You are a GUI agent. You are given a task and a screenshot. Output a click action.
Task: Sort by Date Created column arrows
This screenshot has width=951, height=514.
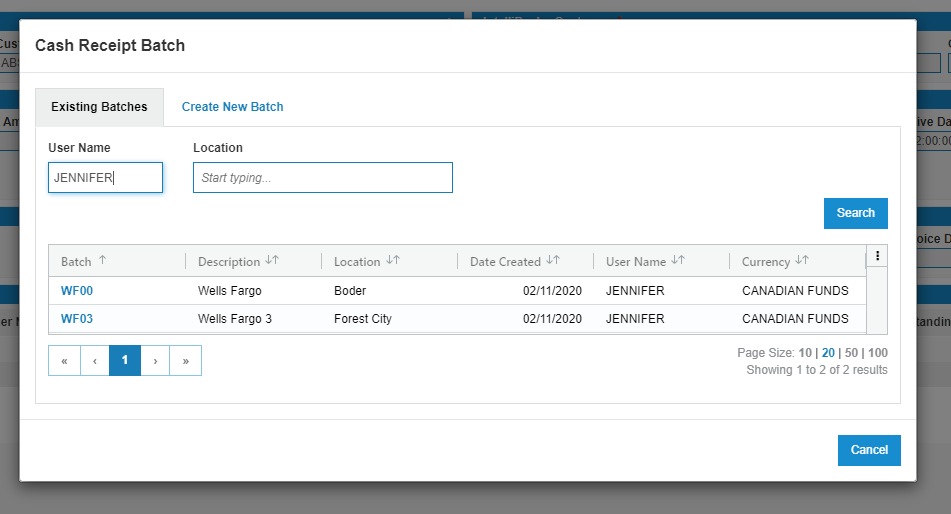553,260
